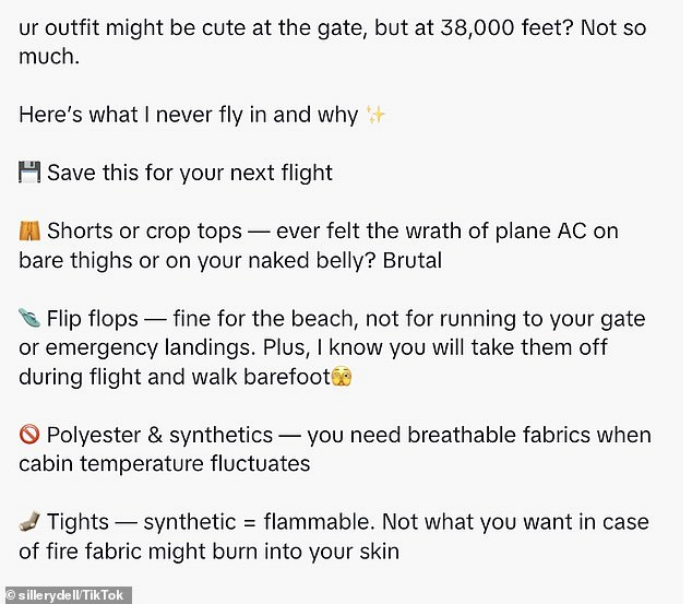Click the word 'flammable'
692x604 pixels.
pos(319,521)
